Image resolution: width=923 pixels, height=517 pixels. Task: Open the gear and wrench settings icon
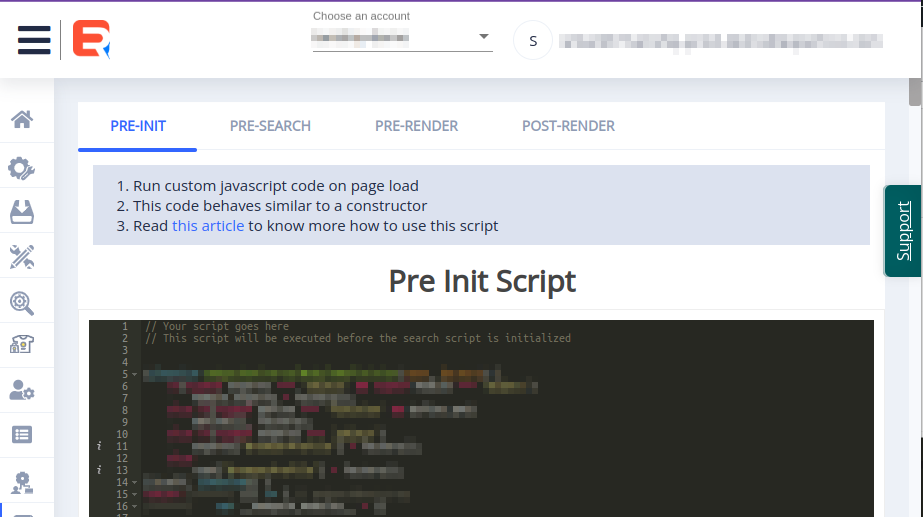pyautogui.click(x=22, y=168)
